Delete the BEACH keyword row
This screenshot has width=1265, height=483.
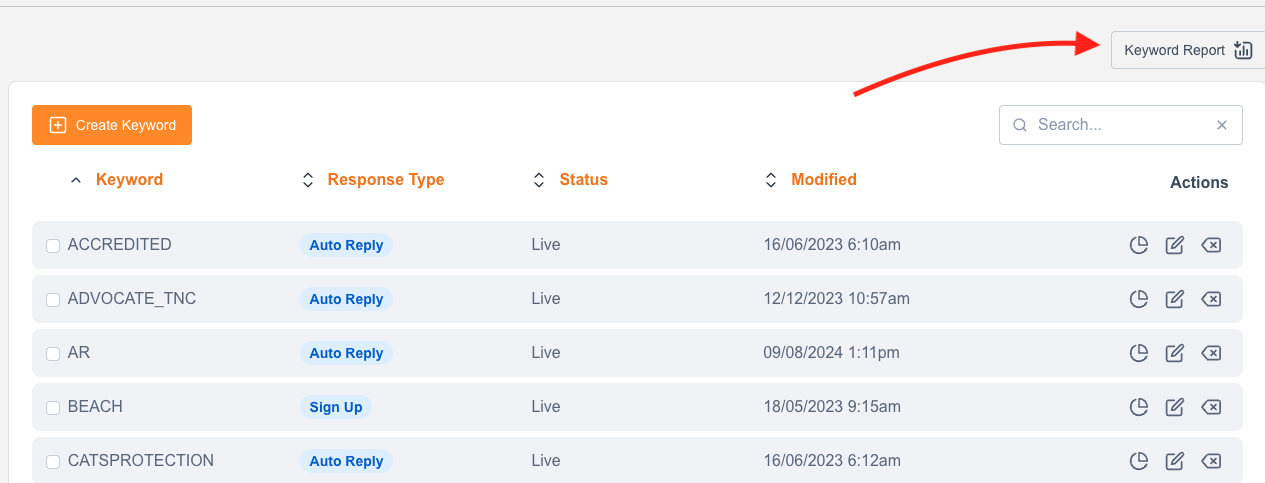[x=1210, y=407]
